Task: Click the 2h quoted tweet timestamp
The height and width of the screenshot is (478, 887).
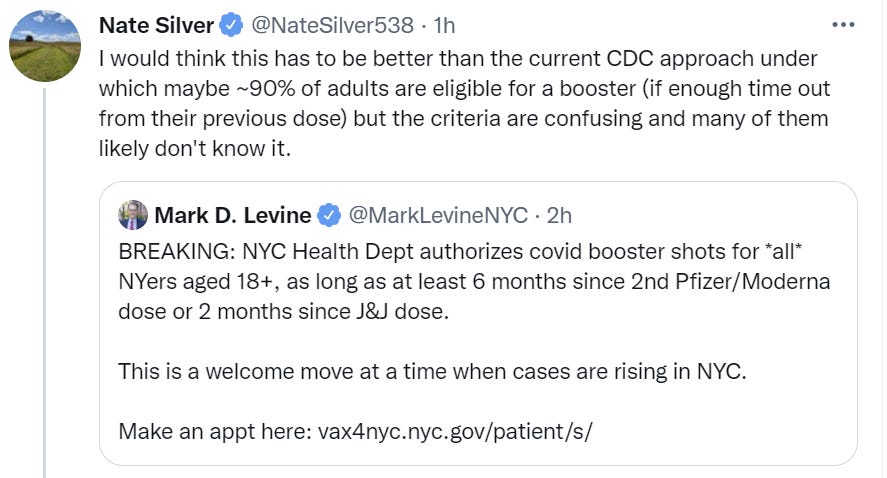Action: point(559,216)
